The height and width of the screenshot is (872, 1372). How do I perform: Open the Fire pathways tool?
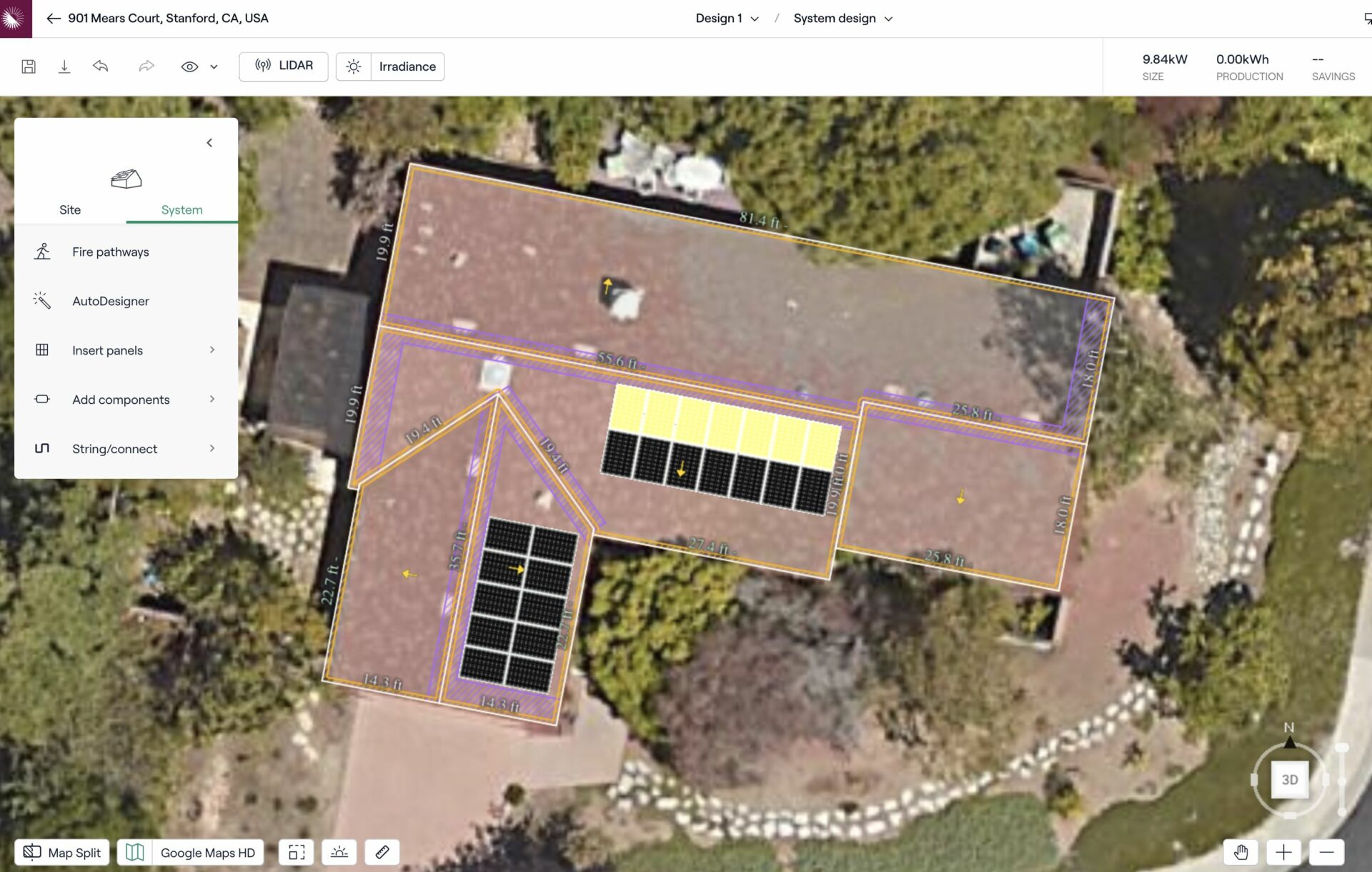point(110,251)
